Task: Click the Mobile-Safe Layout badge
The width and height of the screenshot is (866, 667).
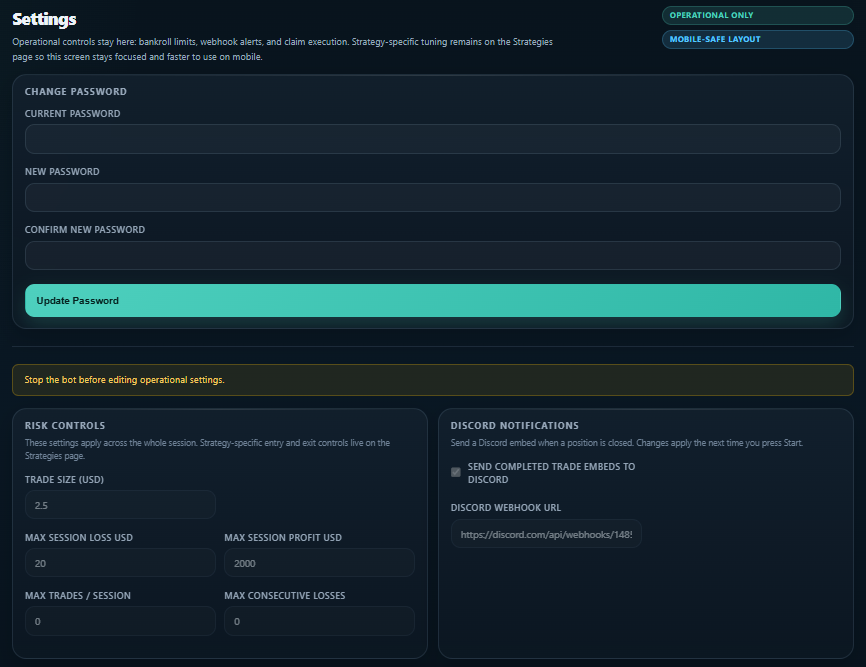Action: tap(757, 39)
